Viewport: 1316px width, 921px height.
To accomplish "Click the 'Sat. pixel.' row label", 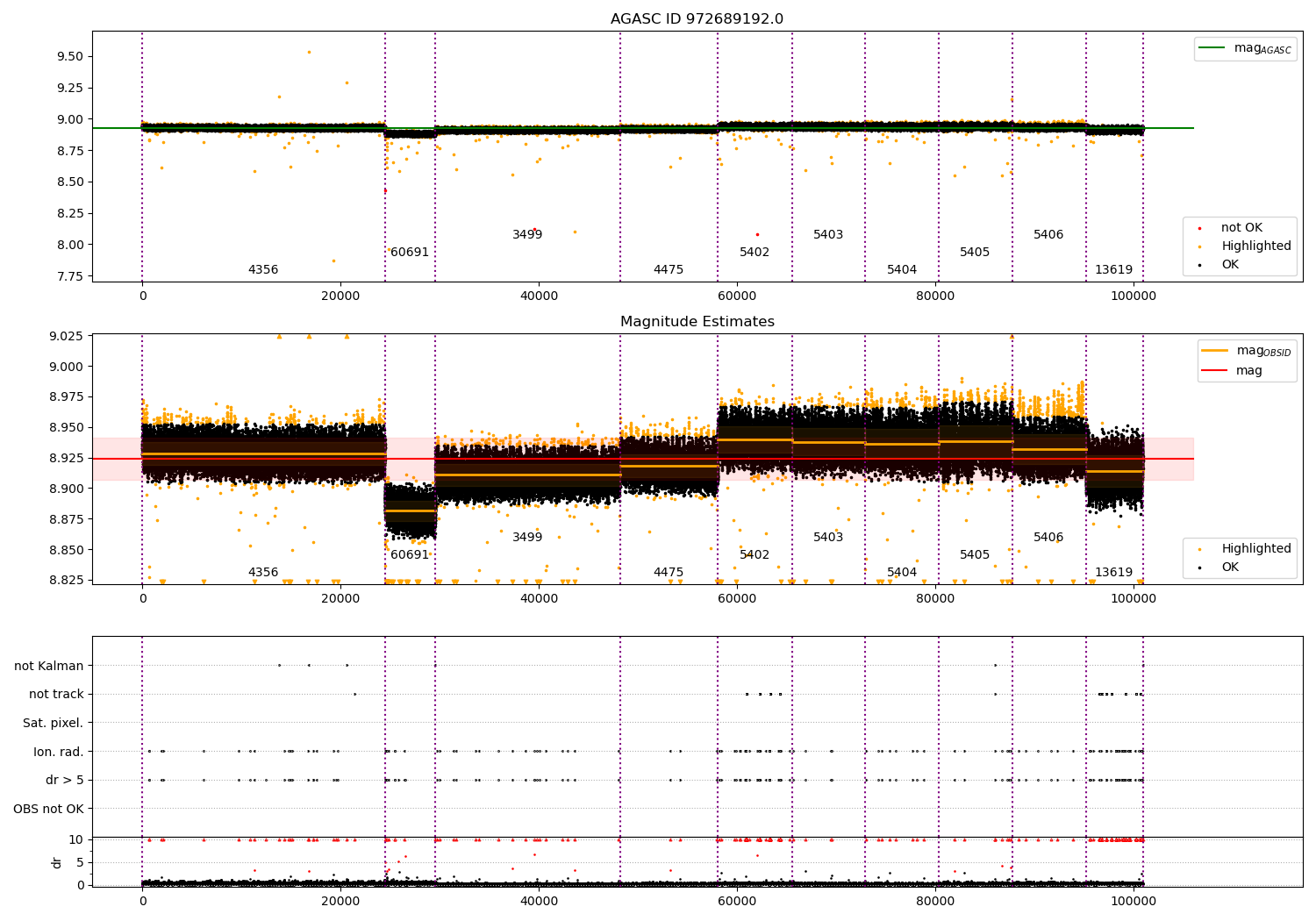I will point(54,723).
